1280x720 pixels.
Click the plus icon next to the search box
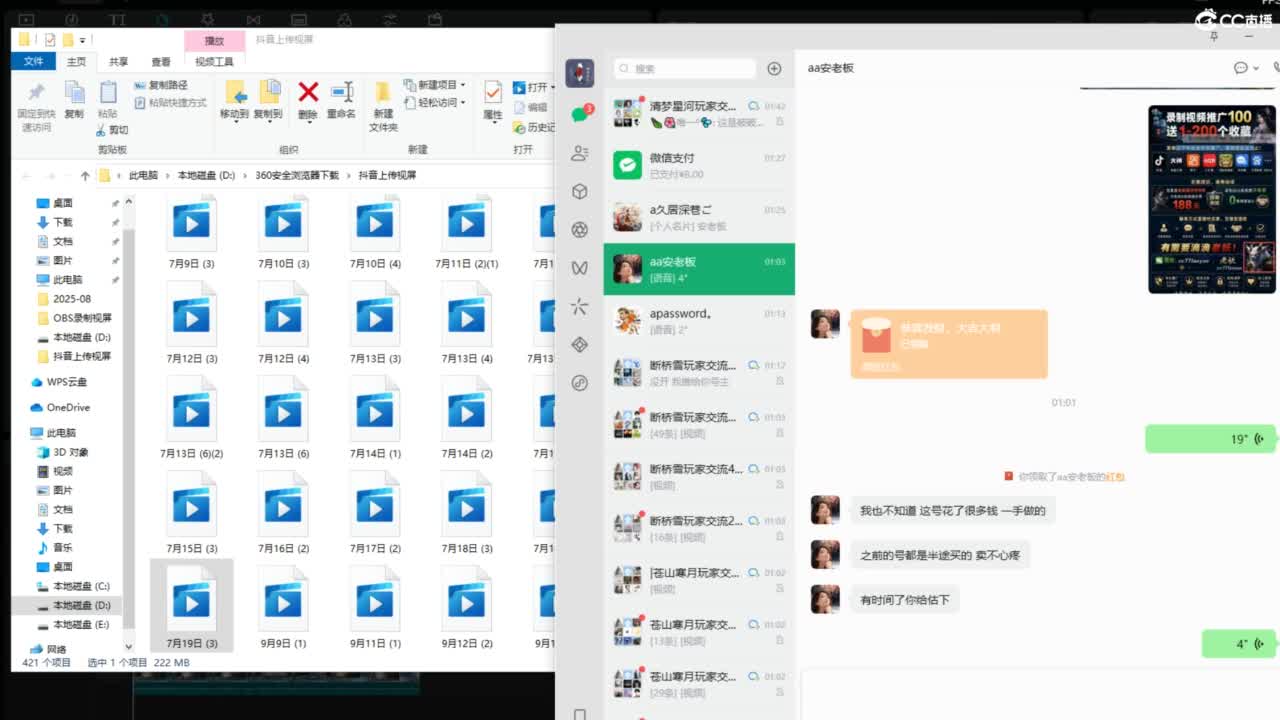pos(774,69)
